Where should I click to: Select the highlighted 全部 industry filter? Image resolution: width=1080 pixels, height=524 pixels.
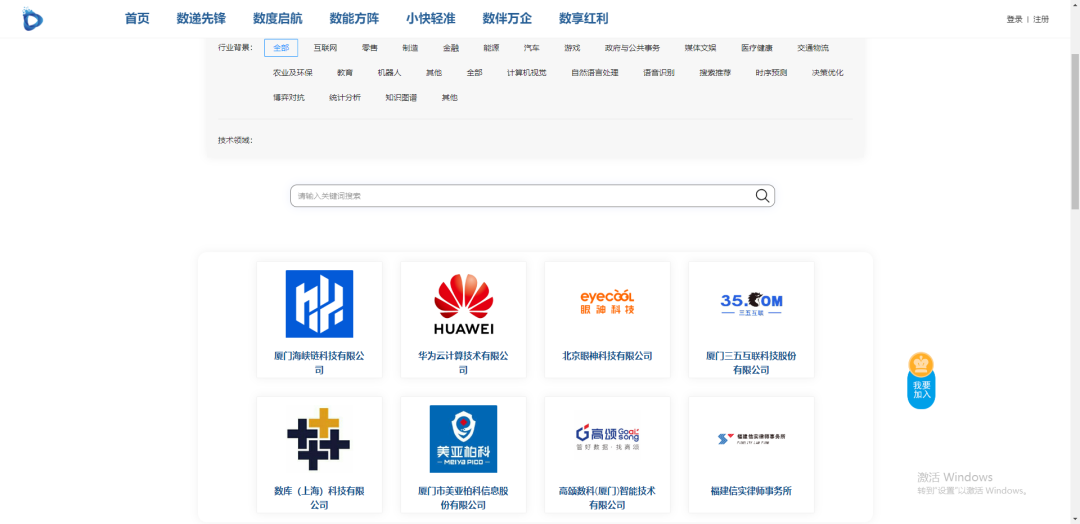(281, 48)
